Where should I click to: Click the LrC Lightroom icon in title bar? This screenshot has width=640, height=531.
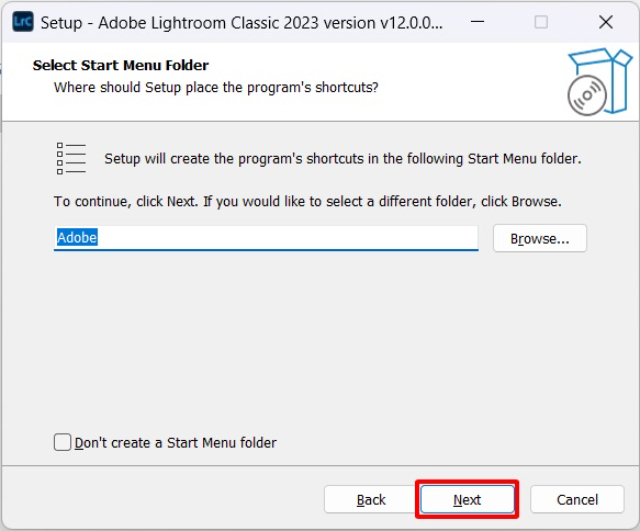tap(18, 21)
